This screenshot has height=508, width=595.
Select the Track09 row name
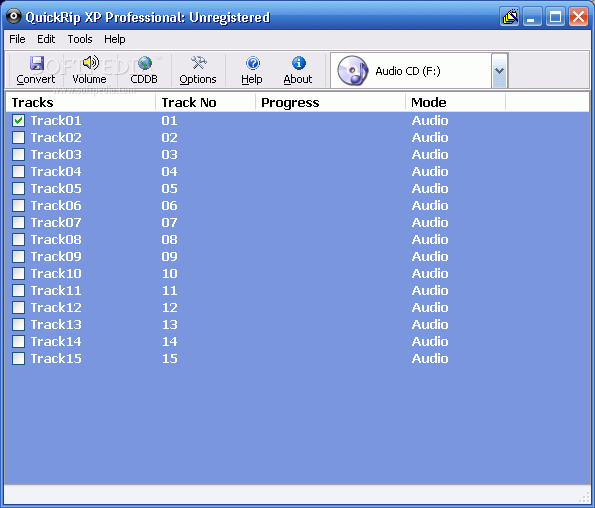(56, 256)
